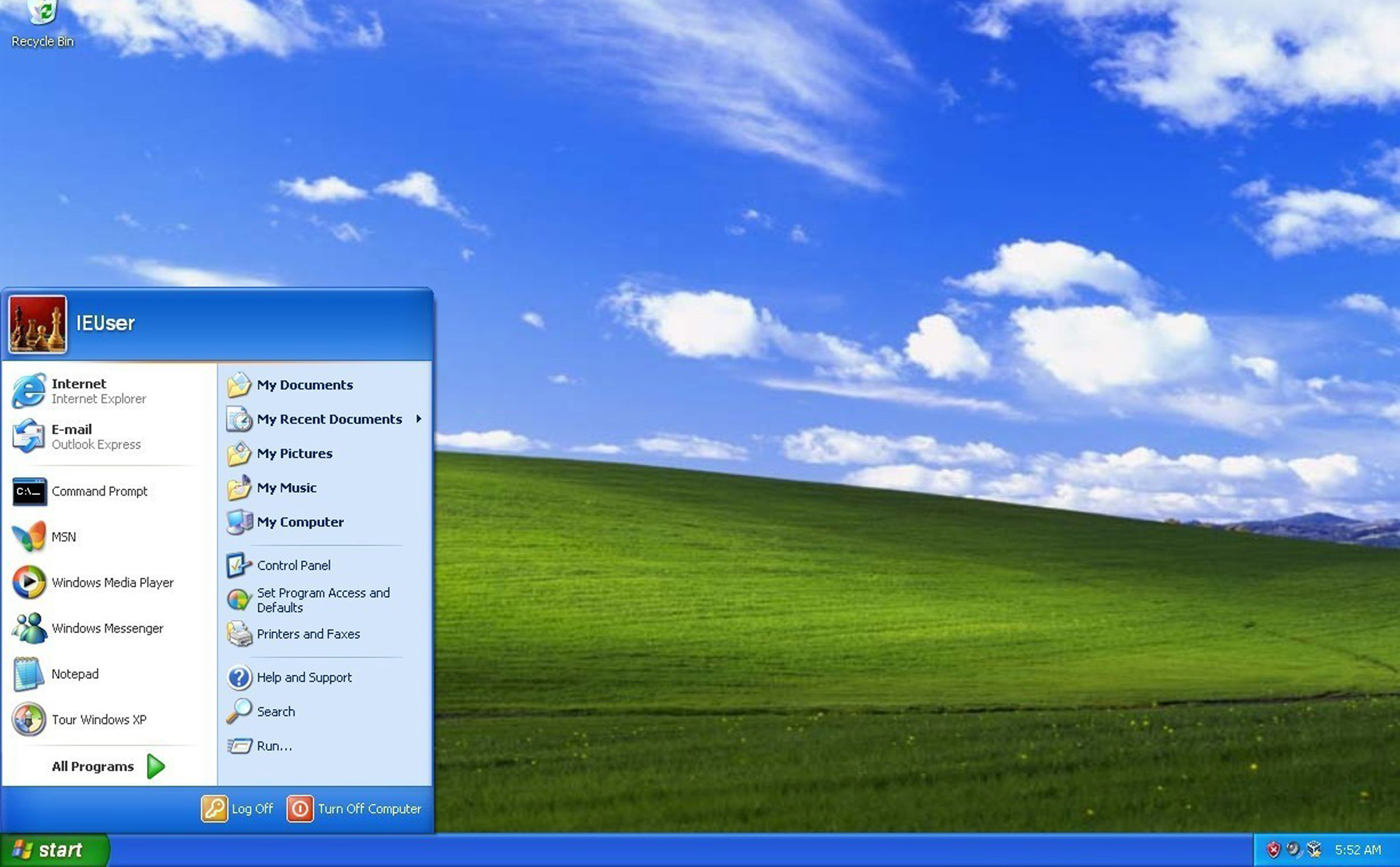
Task: Launch Outlook Express e-mail
Action: coord(72,436)
